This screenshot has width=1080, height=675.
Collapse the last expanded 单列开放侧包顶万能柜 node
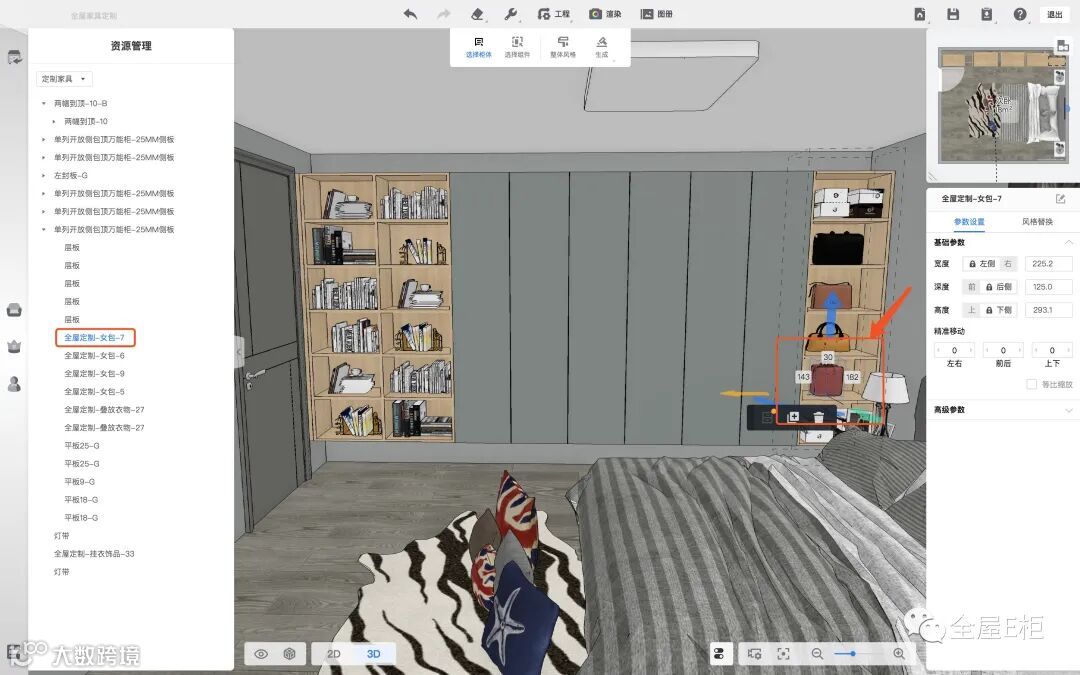pyautogui.click(x=43, y=229)
